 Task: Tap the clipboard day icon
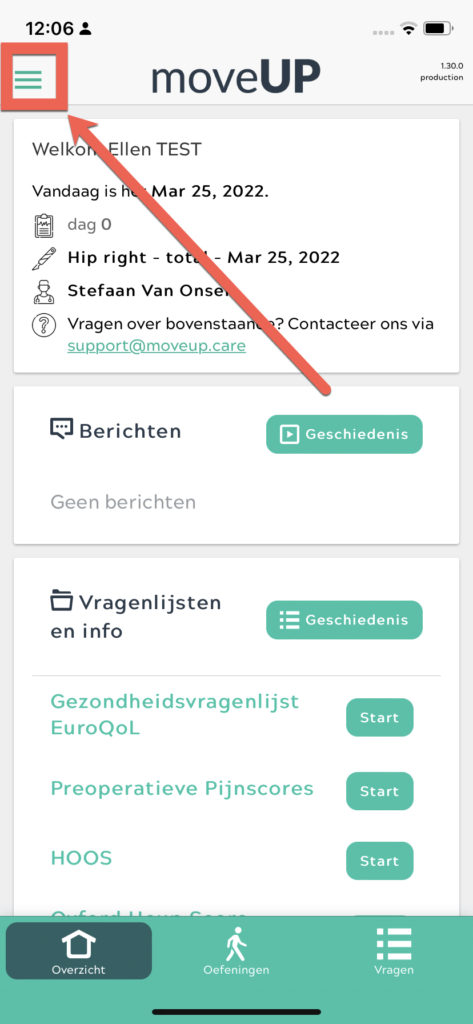(x=44, y=225)
